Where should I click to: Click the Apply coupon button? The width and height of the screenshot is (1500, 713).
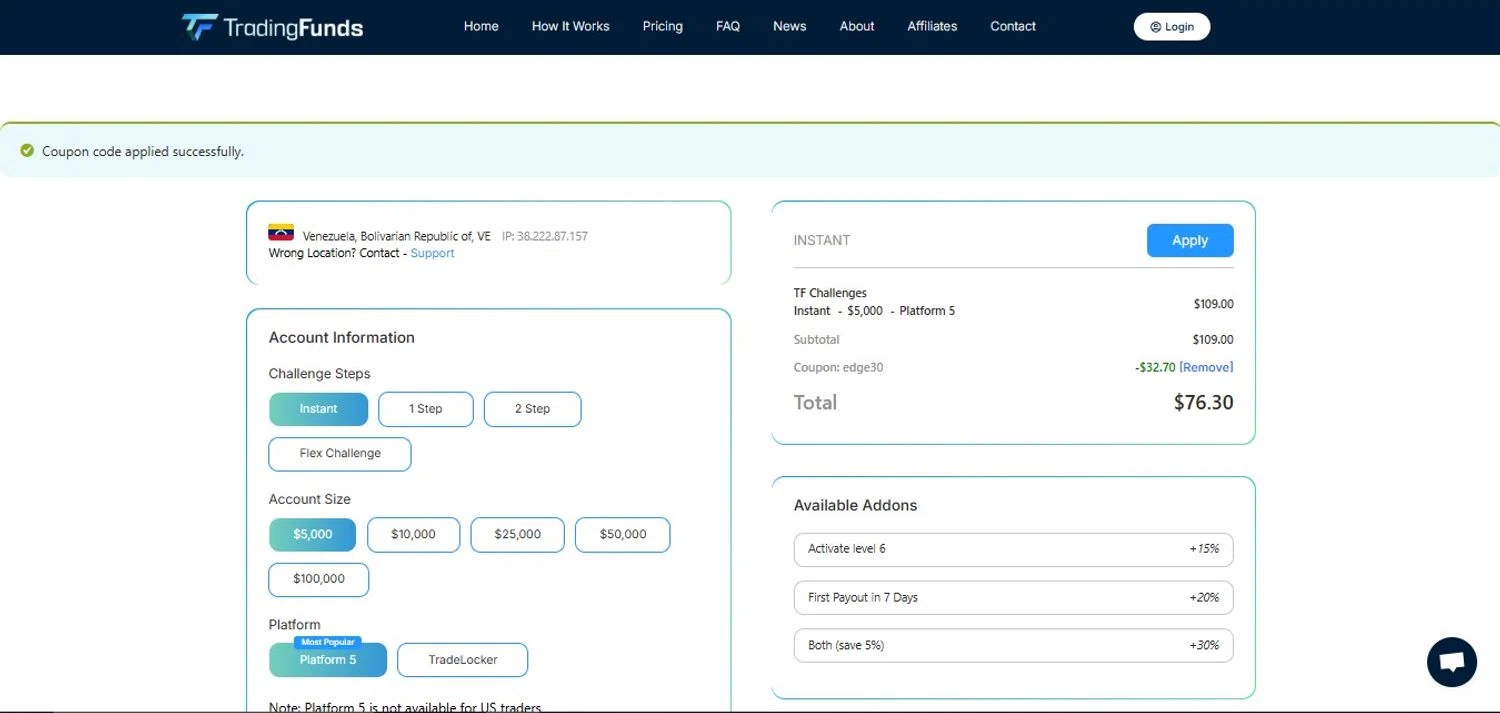[x=1190, y=240]
